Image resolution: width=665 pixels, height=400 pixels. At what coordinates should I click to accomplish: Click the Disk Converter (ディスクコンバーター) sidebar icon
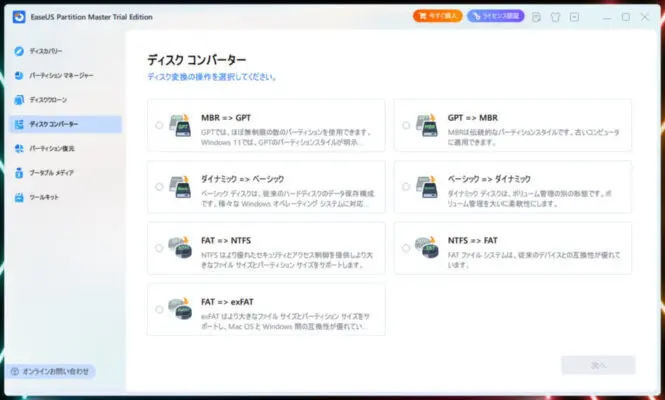pyautogui.click(x=19, y=124)
